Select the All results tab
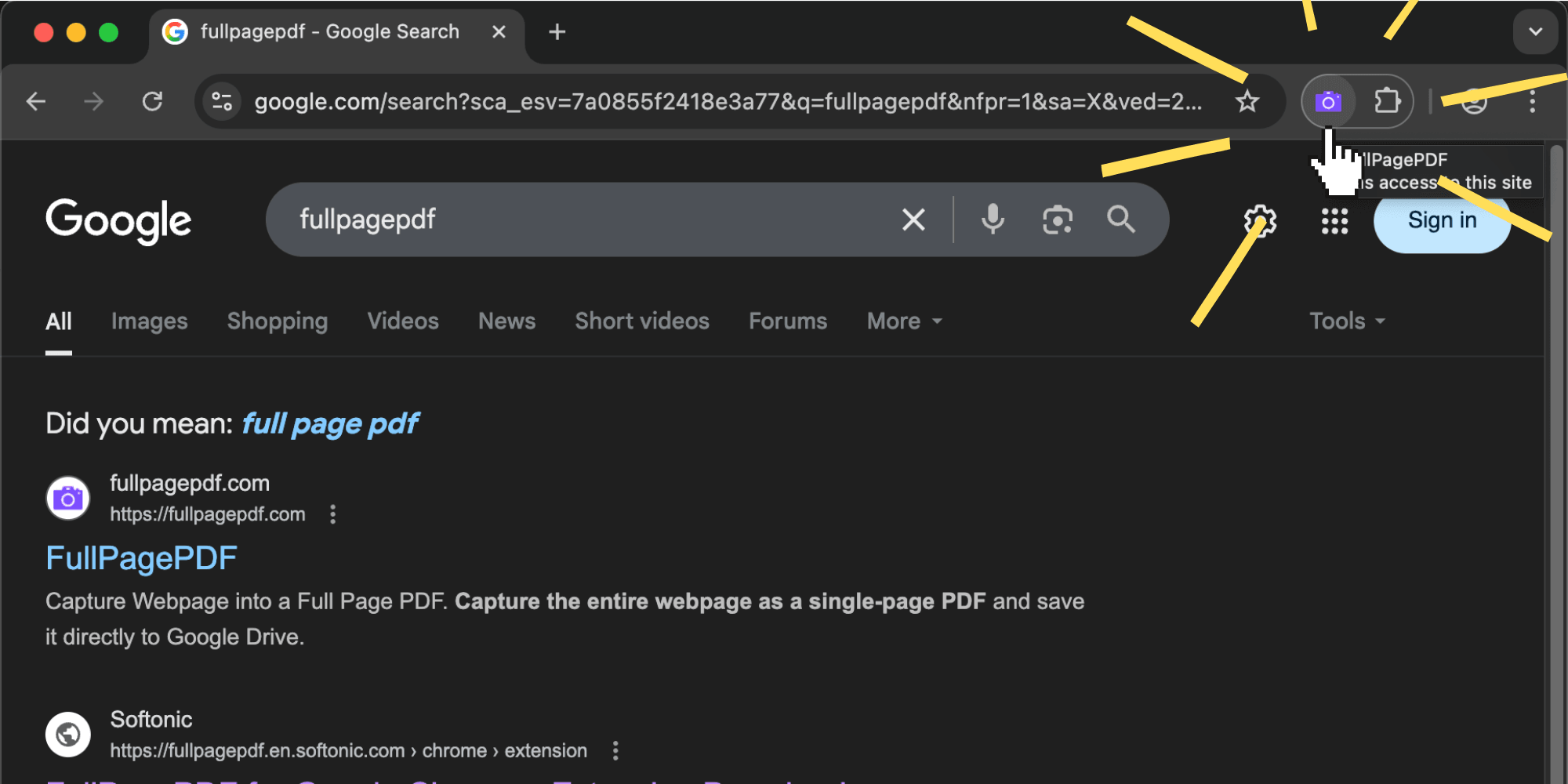 (x=58, y=321)
